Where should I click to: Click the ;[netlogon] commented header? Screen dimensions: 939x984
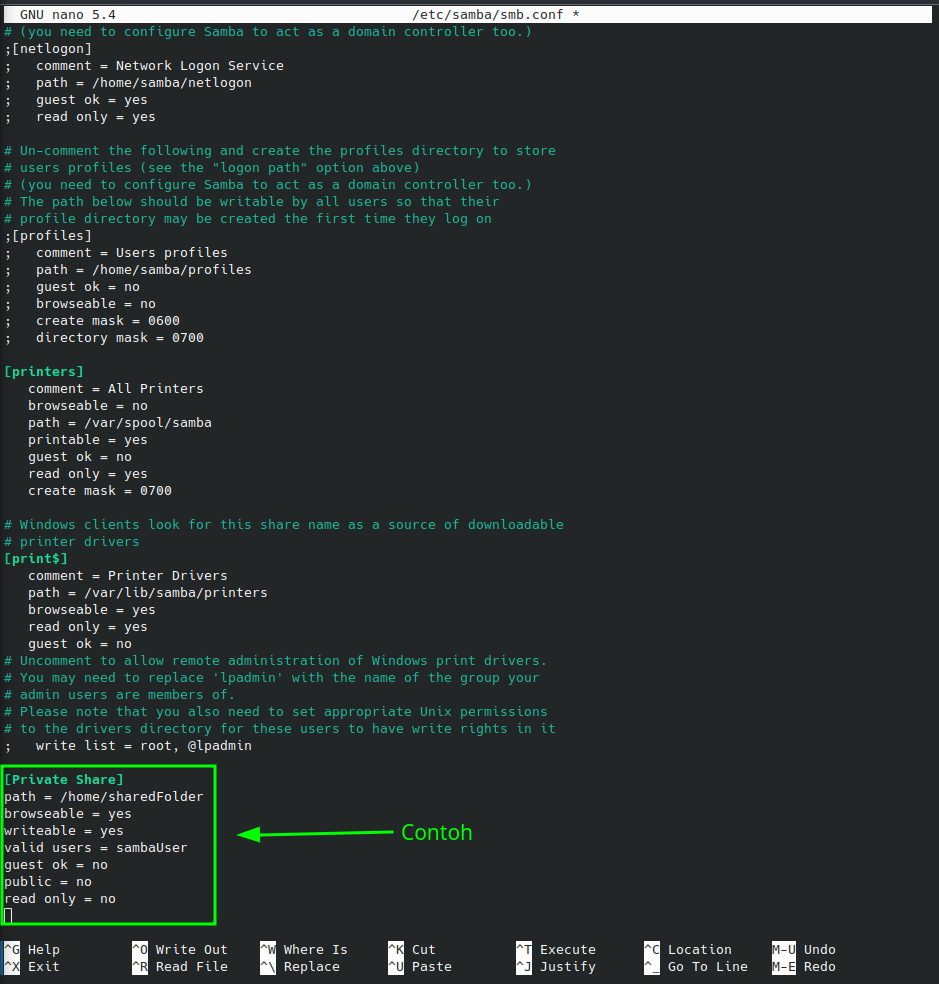[x=48, y=48]
